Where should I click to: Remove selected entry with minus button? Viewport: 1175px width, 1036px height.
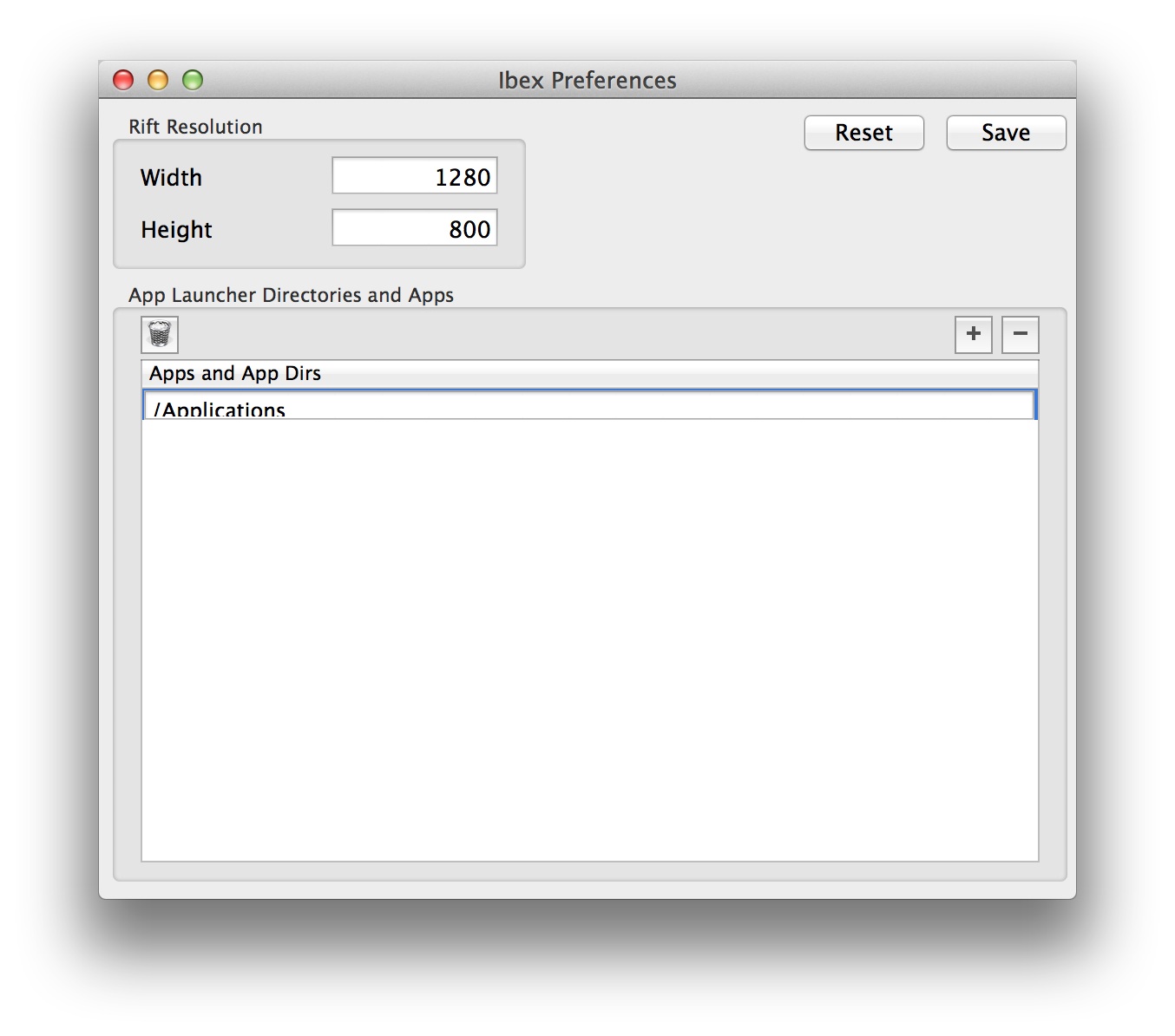point(1021,335)
